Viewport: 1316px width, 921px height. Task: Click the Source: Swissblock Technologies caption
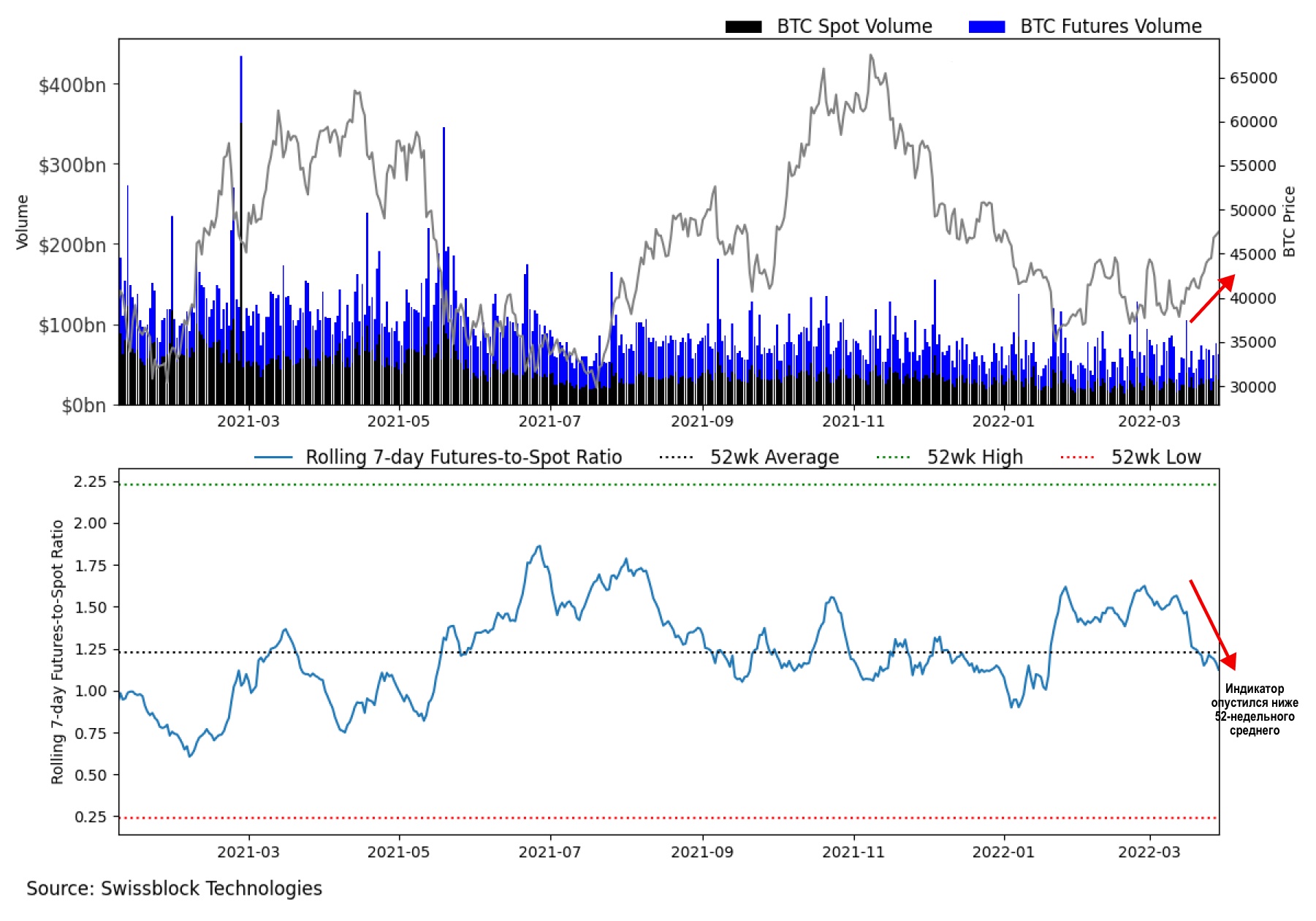click(x=174, y=888)
